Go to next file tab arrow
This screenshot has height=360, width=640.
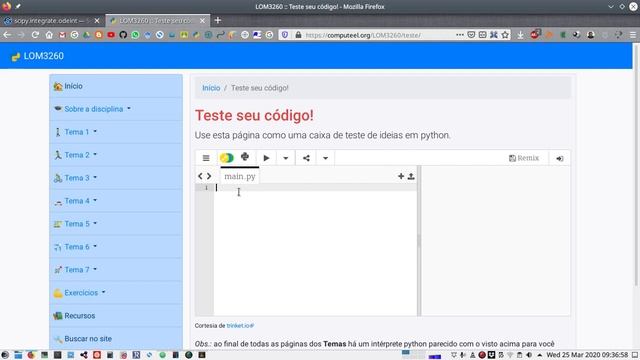(209, 176)
